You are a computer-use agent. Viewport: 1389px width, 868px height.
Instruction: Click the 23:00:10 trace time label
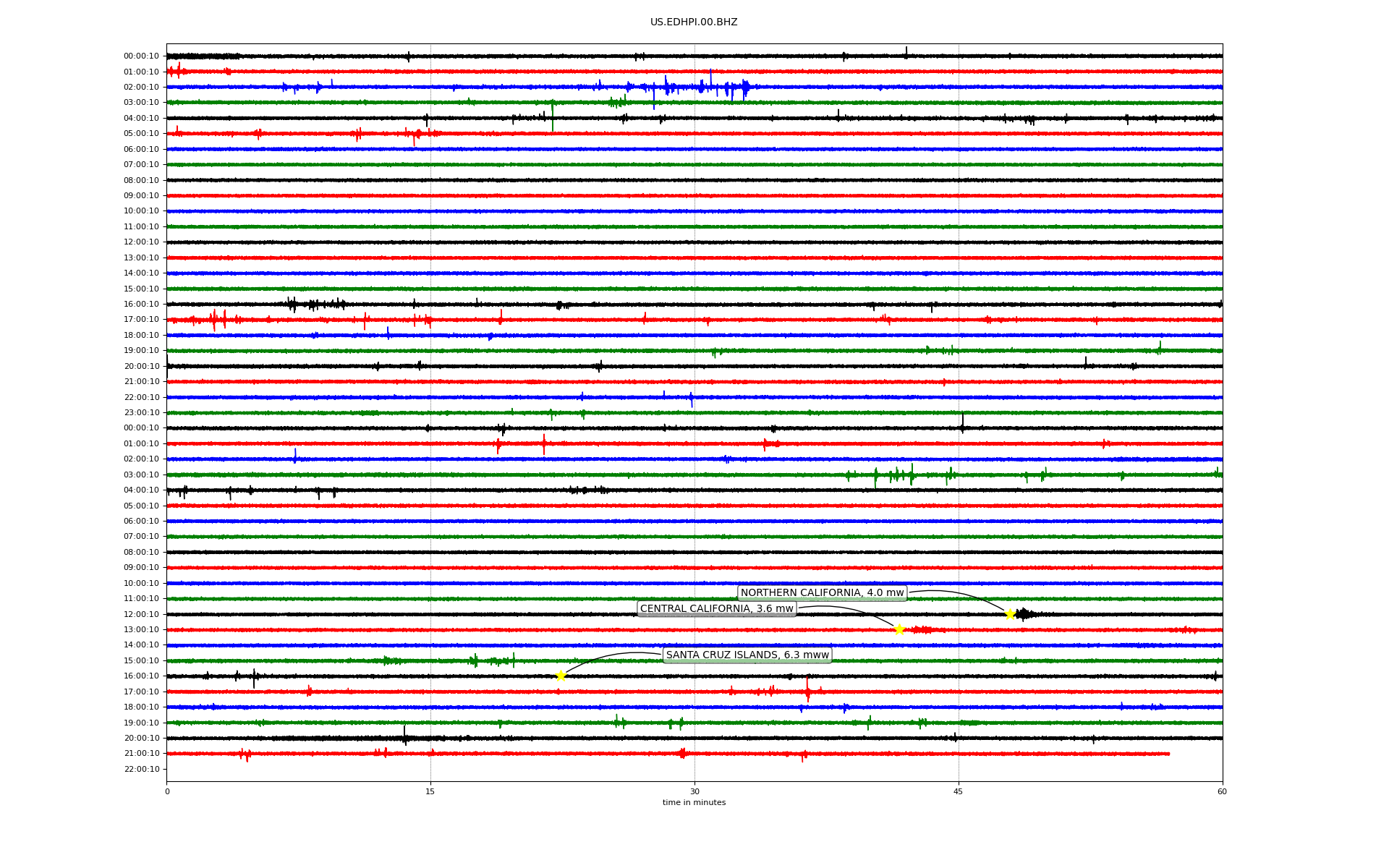coord(142,413)
